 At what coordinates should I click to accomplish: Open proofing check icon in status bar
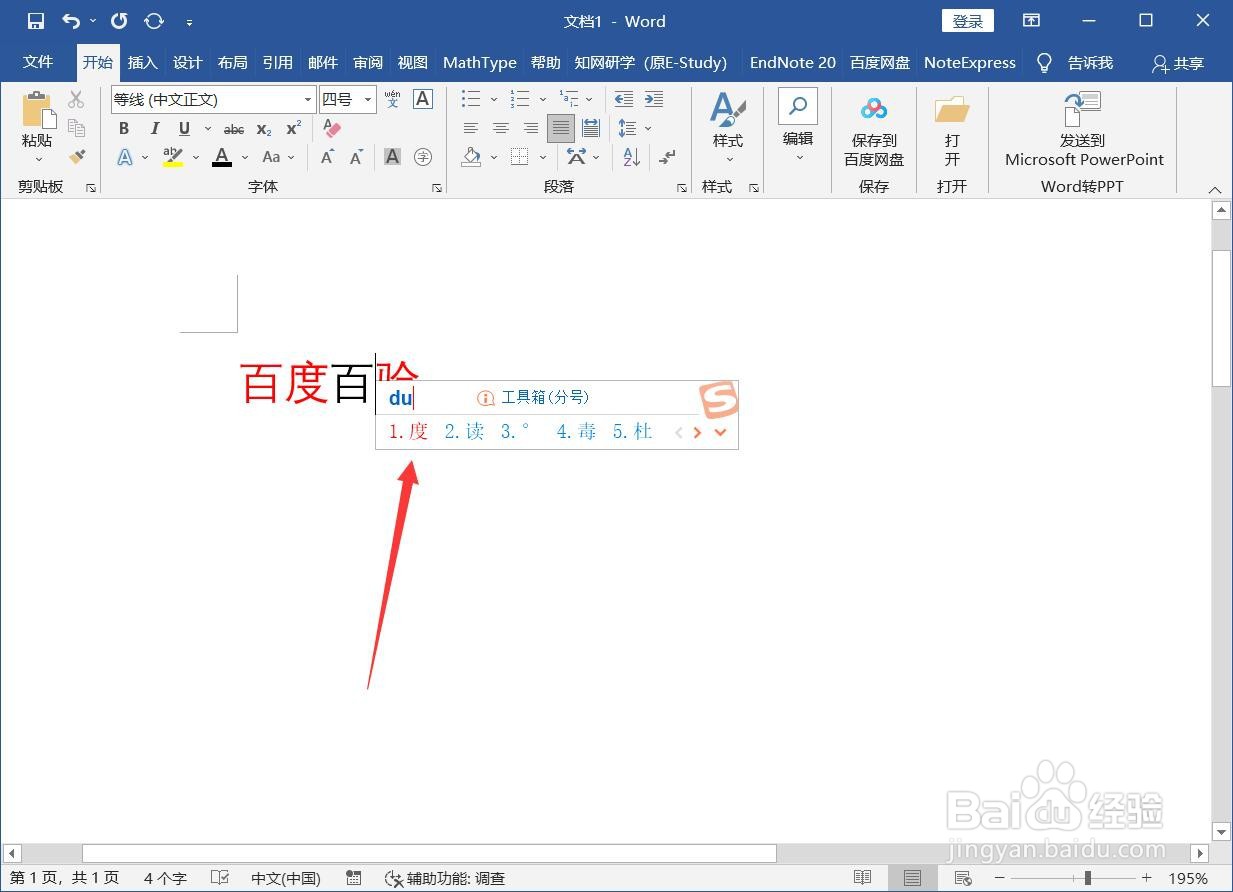pyautogui.click(x=221, y=878)
